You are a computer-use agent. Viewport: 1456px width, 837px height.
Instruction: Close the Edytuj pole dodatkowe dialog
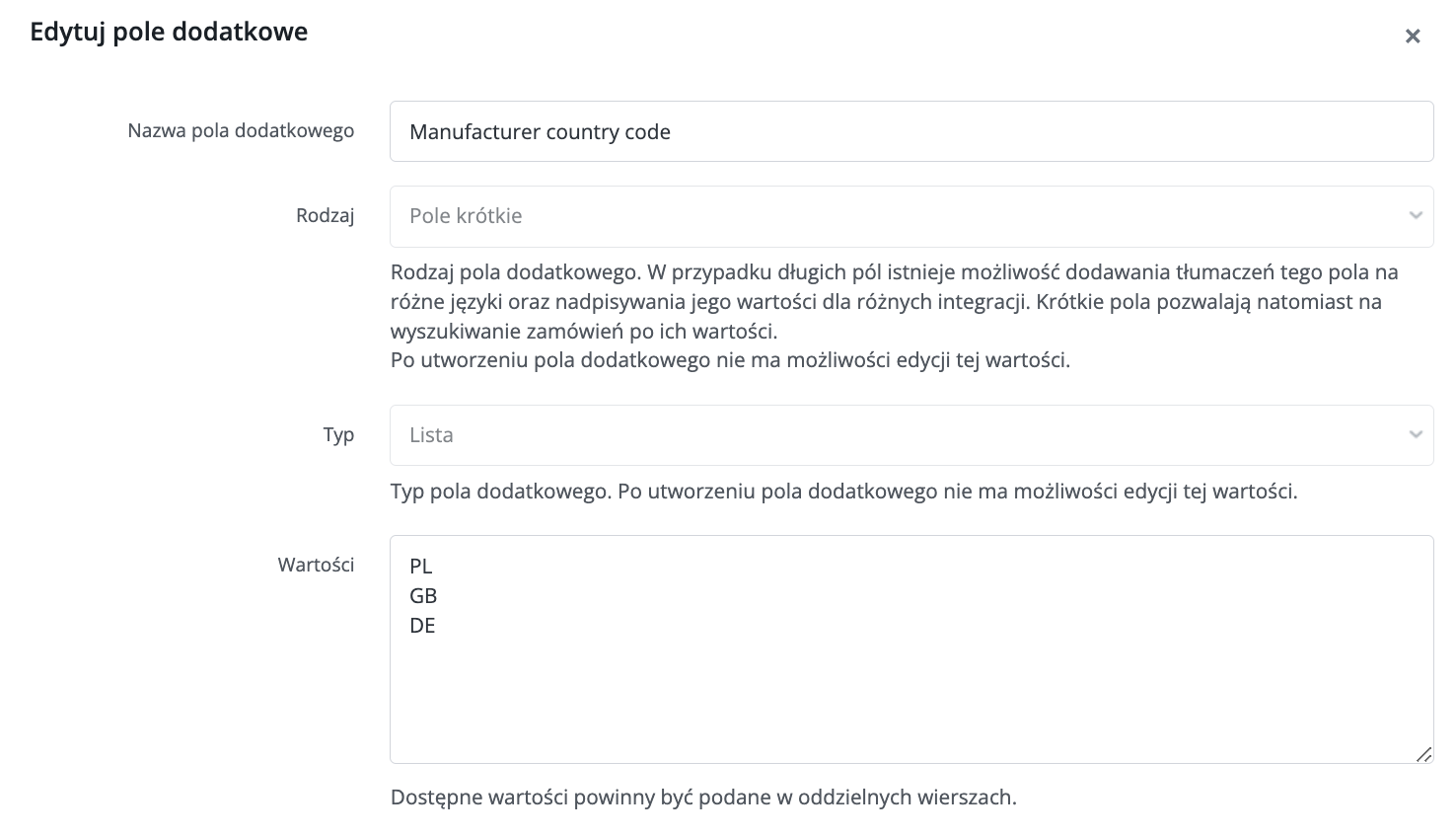(x=1413, y=37)
